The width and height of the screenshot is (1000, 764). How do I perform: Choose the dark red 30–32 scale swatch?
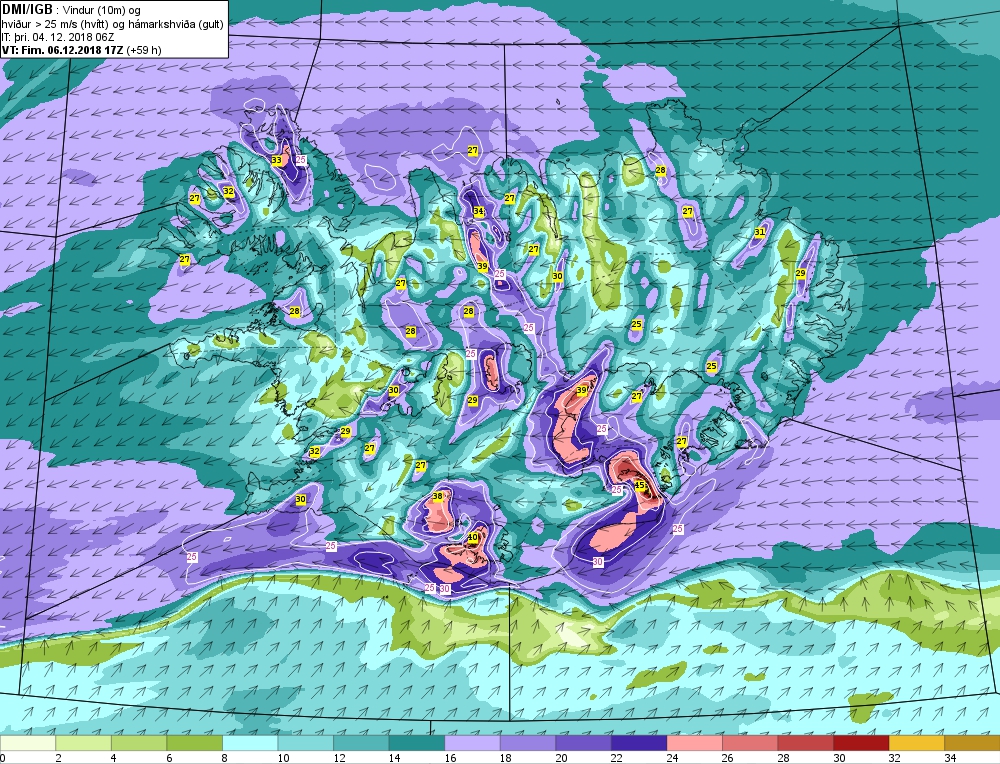tap(860, 743)
